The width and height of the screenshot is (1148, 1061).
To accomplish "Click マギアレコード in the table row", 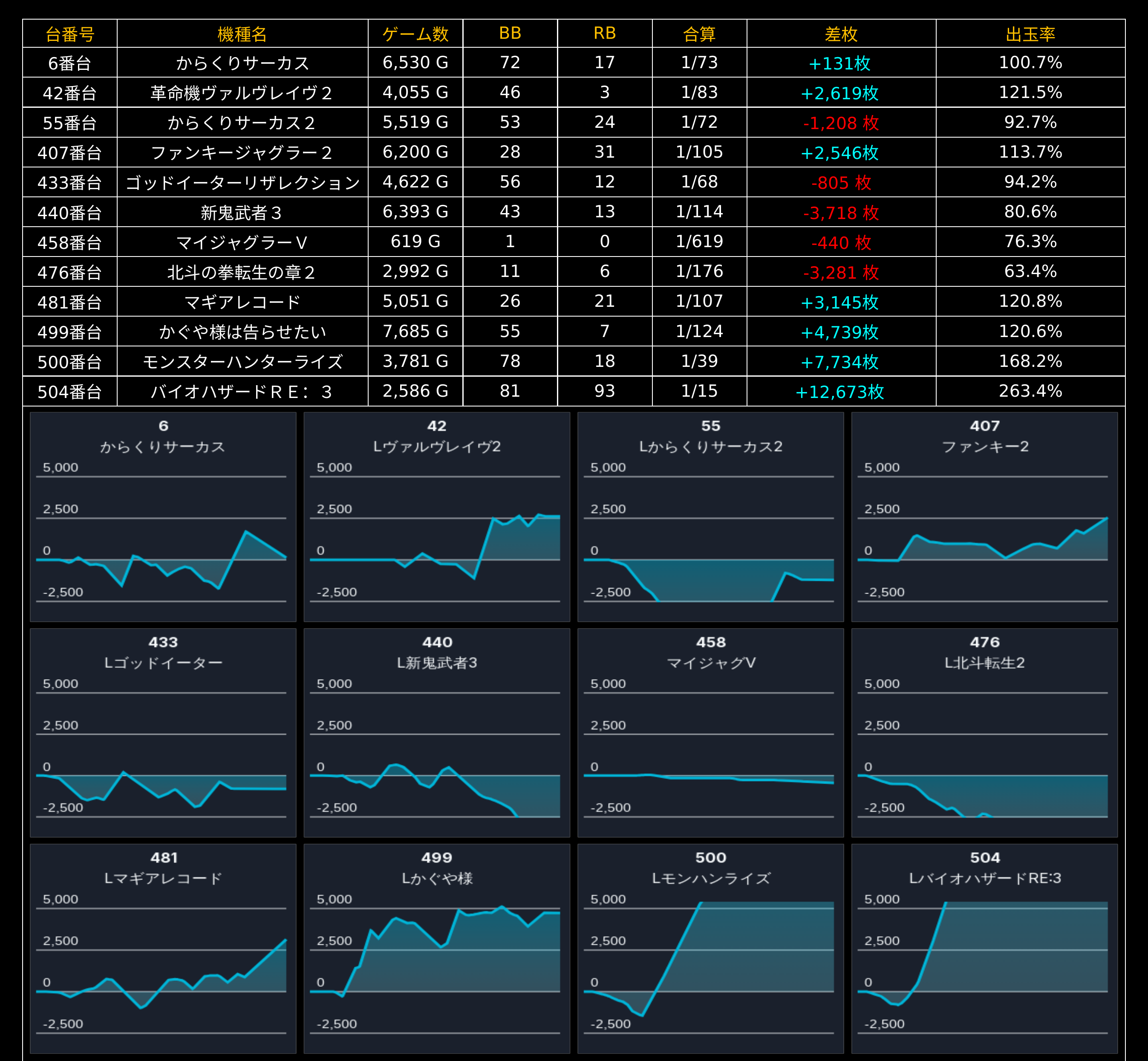I will (x=242, y=301).
